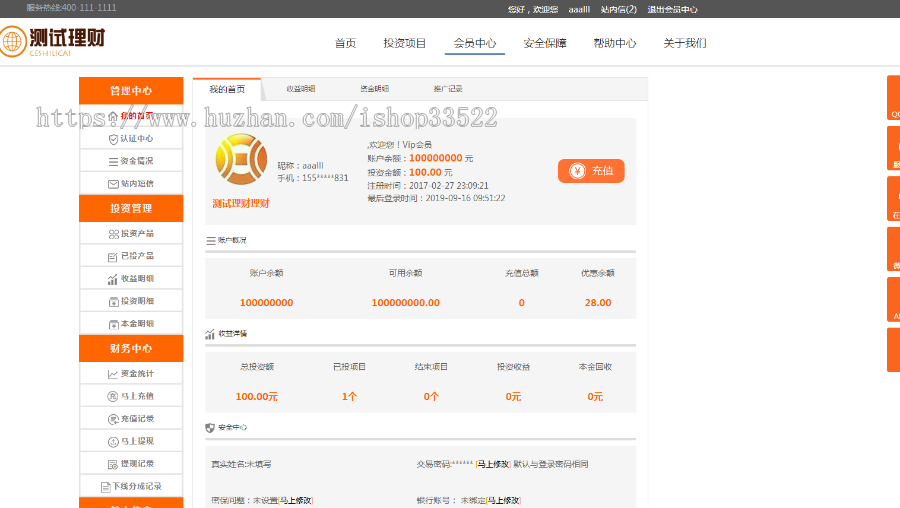900x508 pixels.
Task: Click the chart icon beside 收益详情 heading
Action: pos(210,334)
